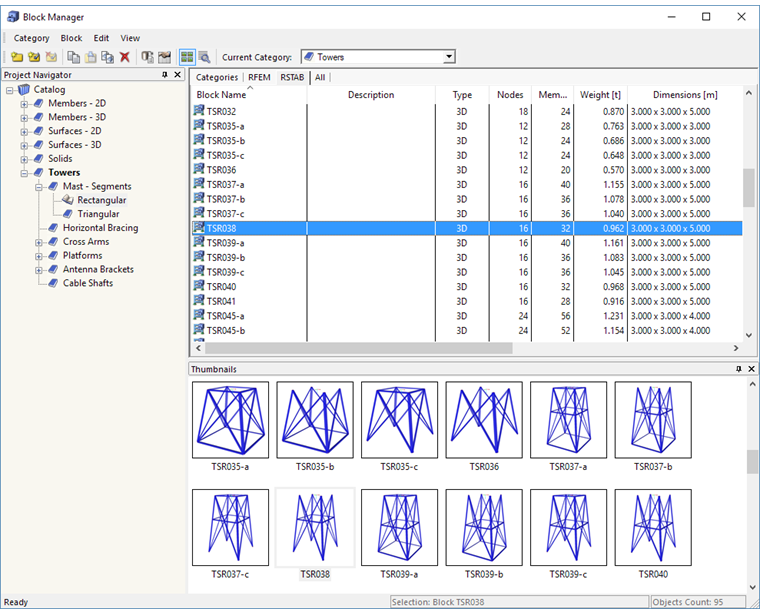
Task: Open the Current Category dropdown
Action: click(x=449, y=58)
